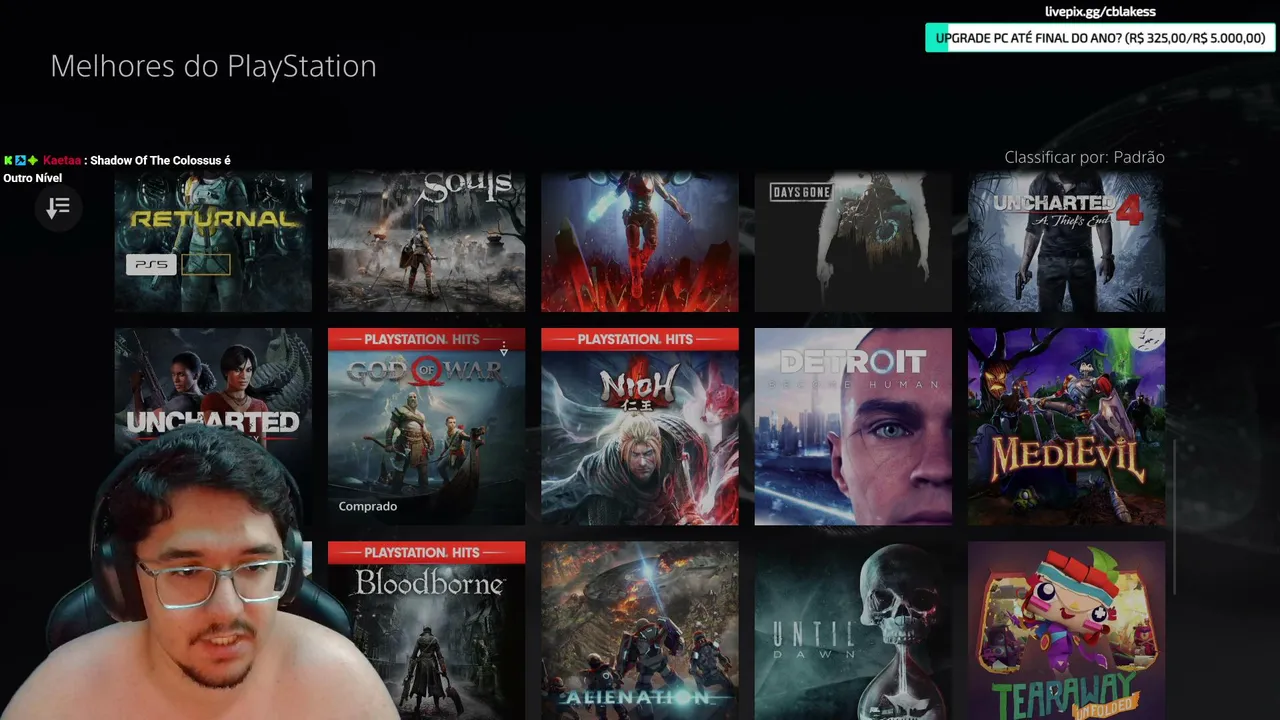Viewport: 1280px width, 720px height.
Task: Click the Melhores do PlayStation heading
Action: coord(213,66)
